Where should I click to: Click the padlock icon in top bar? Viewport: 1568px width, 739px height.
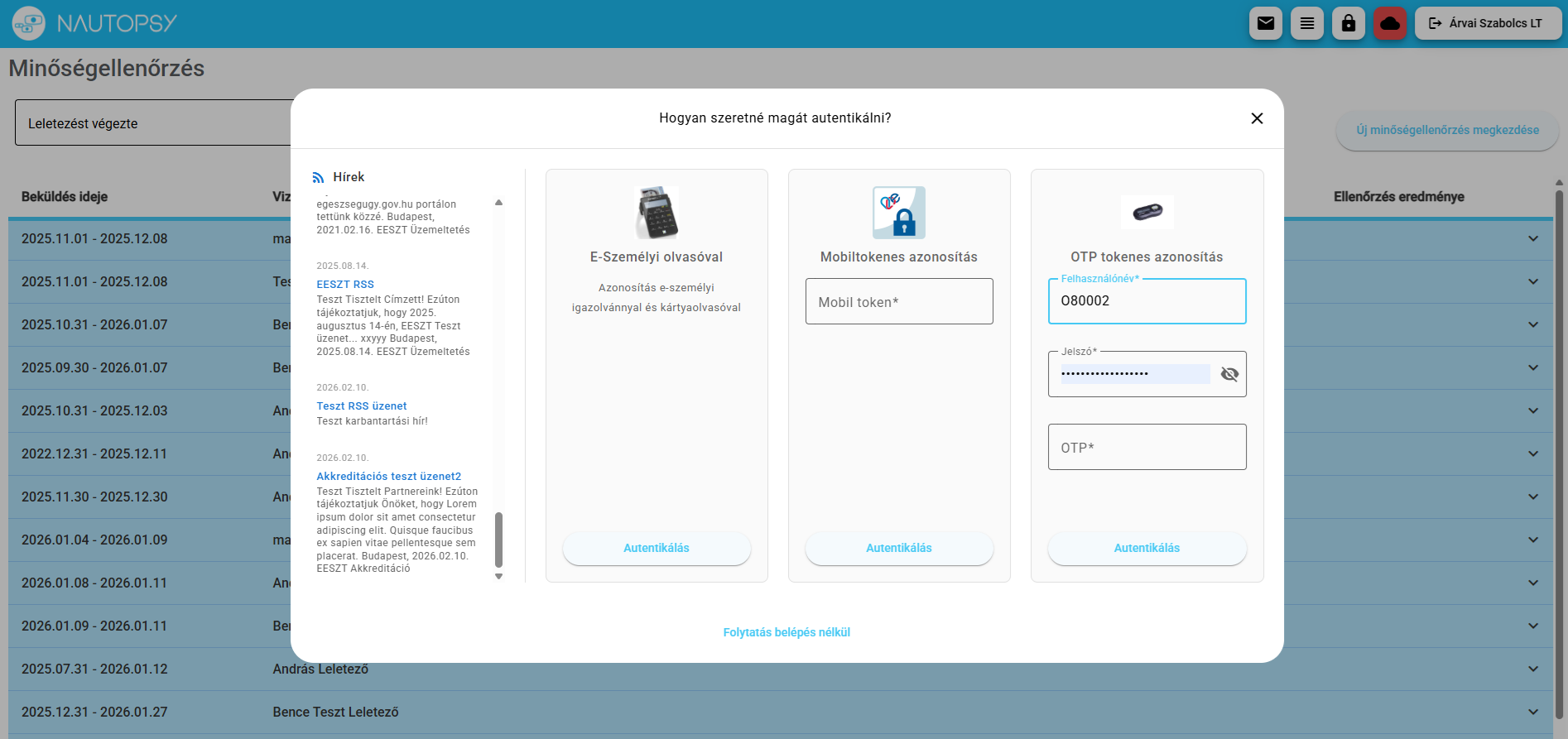[1348, 23]
